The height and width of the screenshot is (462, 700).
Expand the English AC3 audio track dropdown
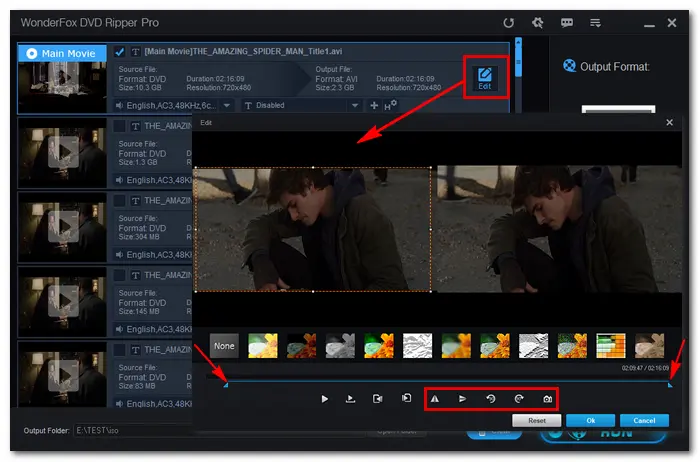pos(227,106)
